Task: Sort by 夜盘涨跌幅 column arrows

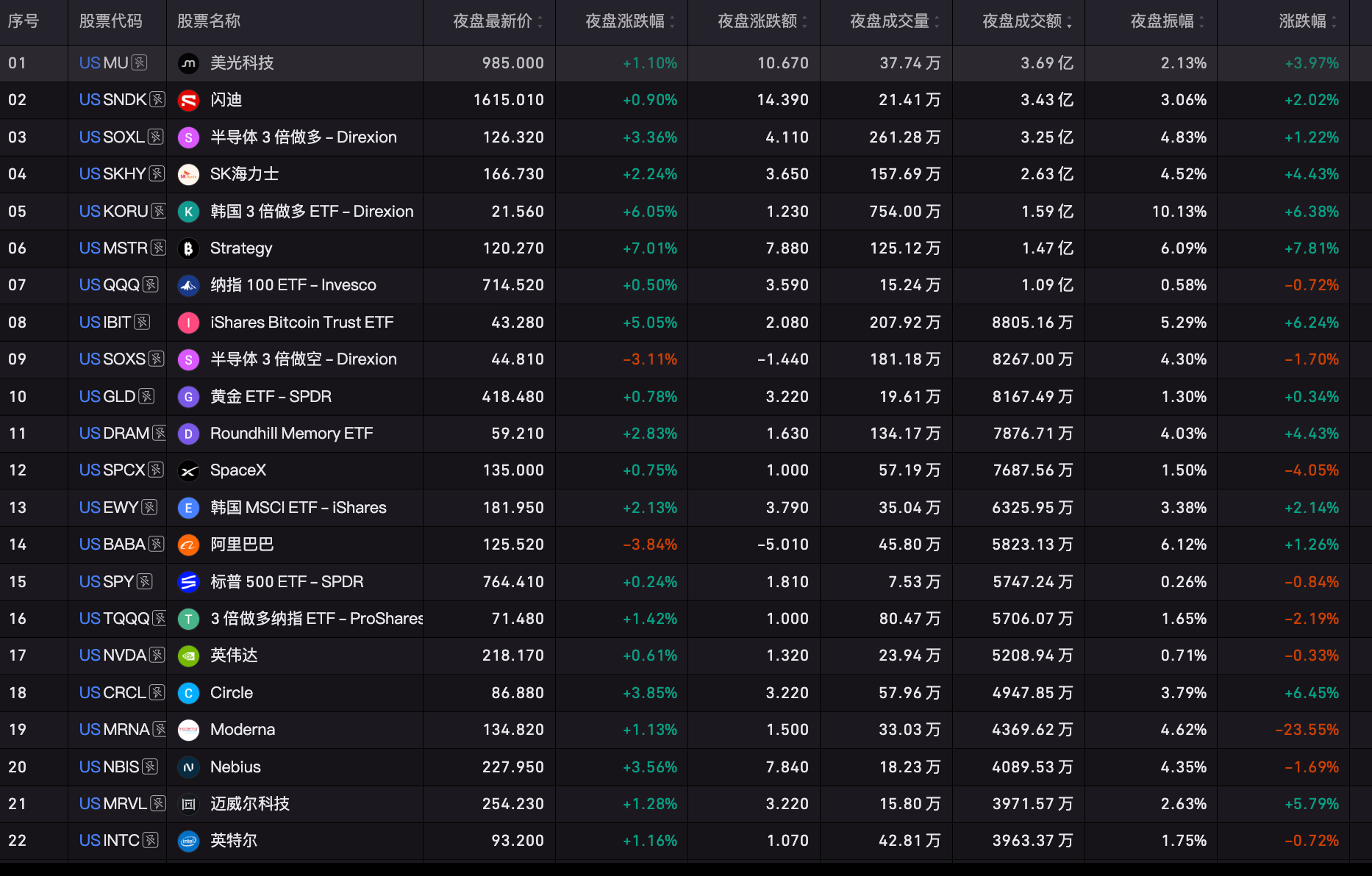Action: coord(672,21)
